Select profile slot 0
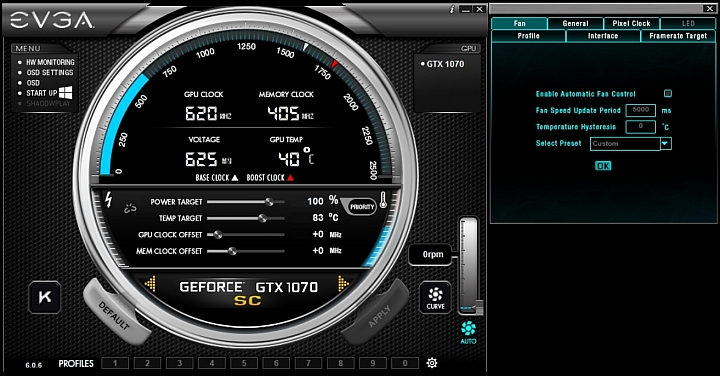 pos(405,363)
